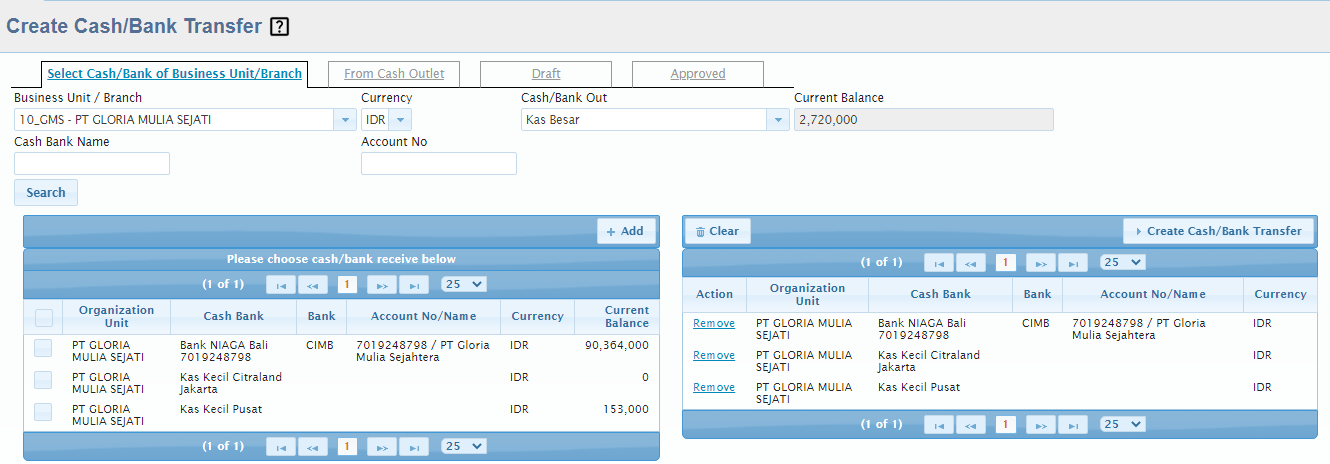The height and width of the screenshot is (464, 1330).
Task: Go to last page in selected list bottom paginator
Action: [1073, 425]
